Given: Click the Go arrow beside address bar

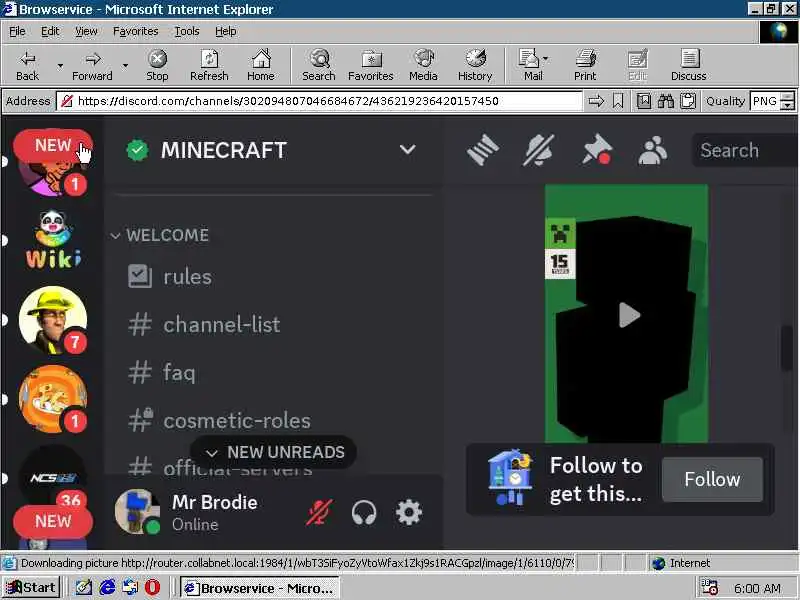Looking at the screenshot, I should pos(596,101).
